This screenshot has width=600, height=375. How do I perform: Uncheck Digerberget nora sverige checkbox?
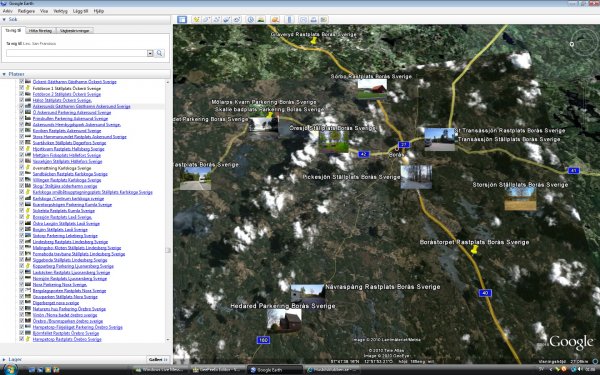click(21, 303)
